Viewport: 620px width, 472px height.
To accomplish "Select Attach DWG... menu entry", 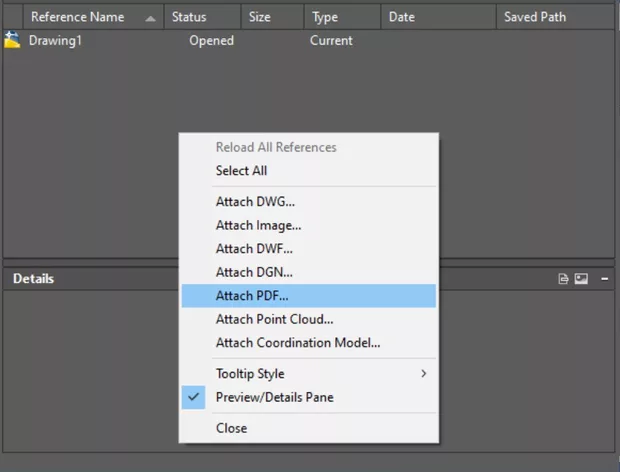I will click(x=255, y=201).
